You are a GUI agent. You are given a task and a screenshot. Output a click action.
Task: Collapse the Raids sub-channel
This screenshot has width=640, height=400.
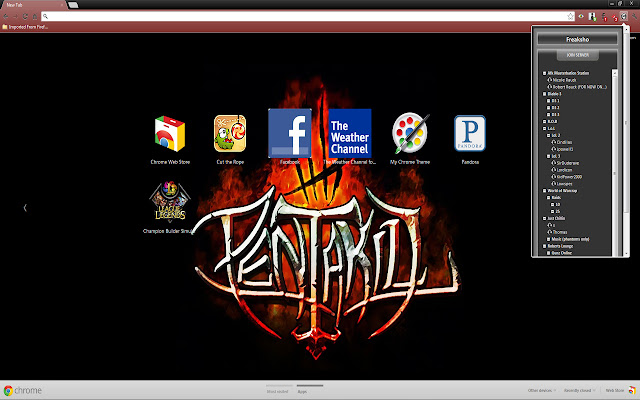pos(548,198)
